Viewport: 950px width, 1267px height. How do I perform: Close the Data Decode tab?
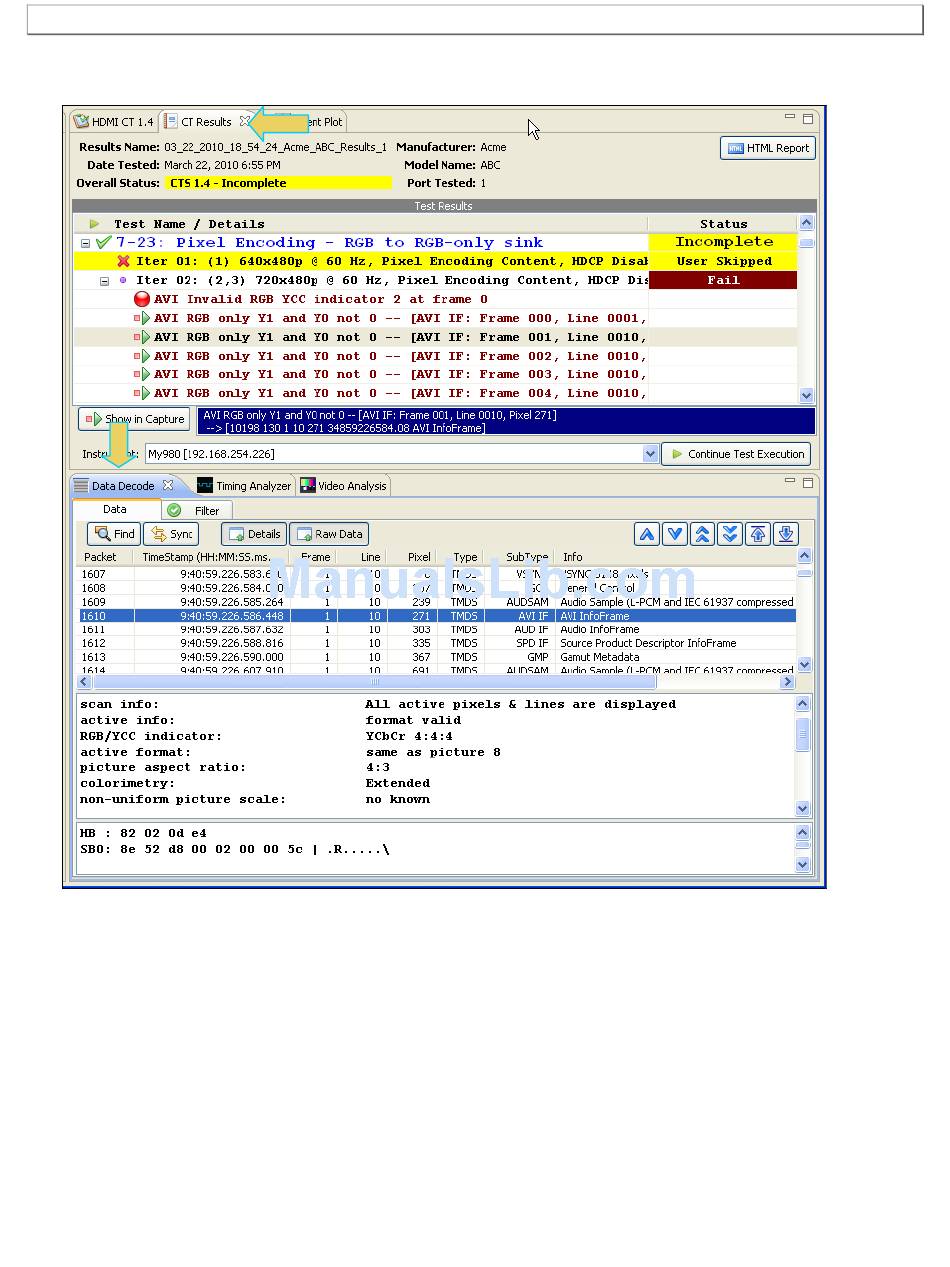click(168, 485)
